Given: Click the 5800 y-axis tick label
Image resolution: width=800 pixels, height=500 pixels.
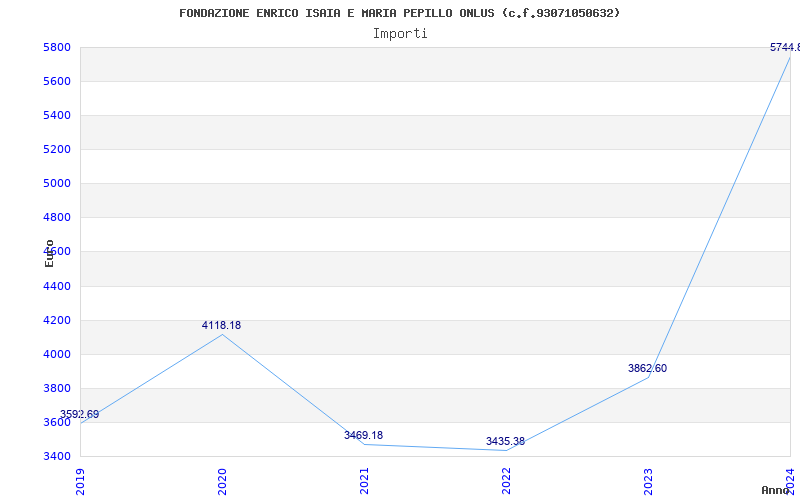Looking at the screenshot, I should pyautogui.click(x=57, y=47).
